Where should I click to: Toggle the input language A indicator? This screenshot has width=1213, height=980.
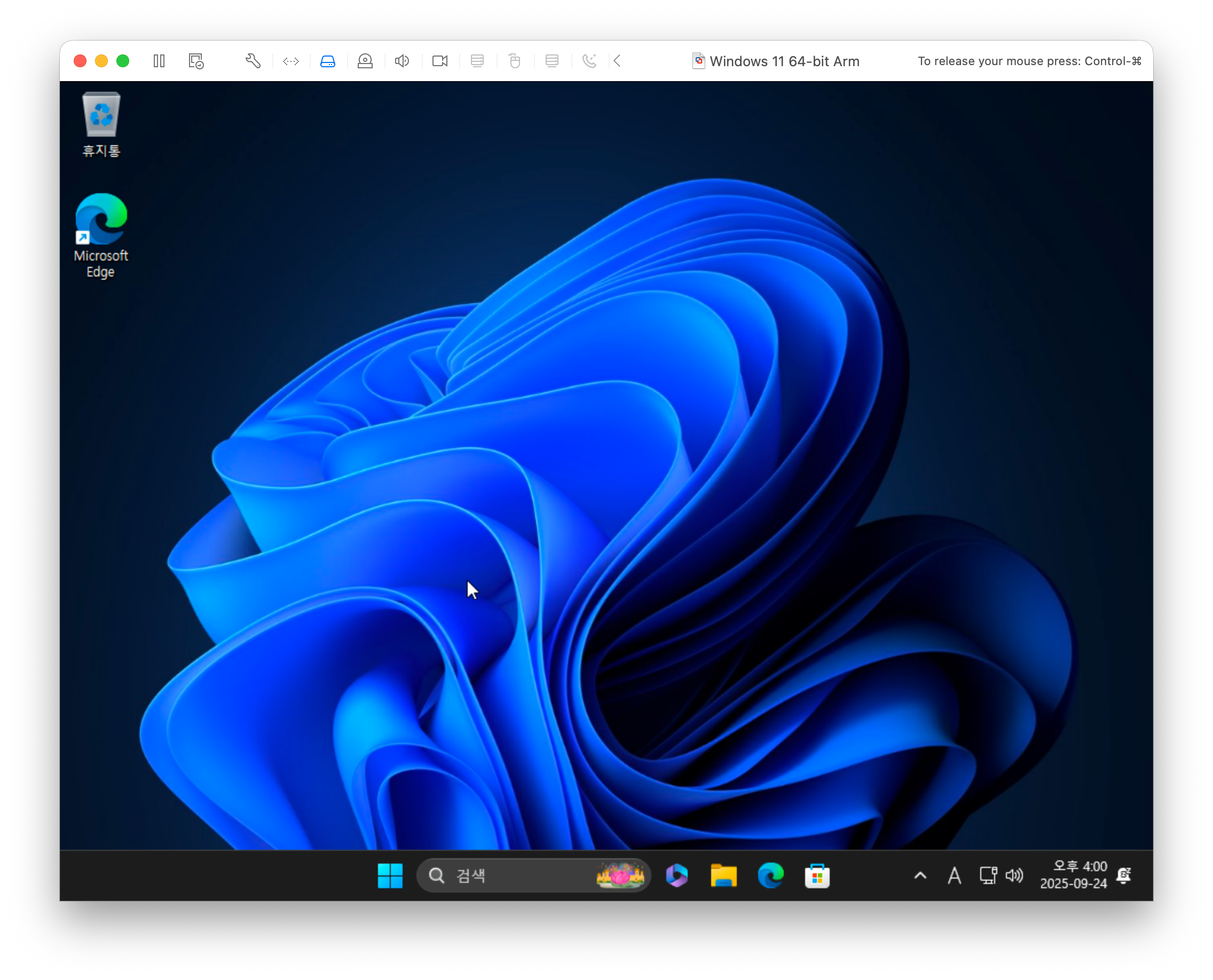click(955, 875)
